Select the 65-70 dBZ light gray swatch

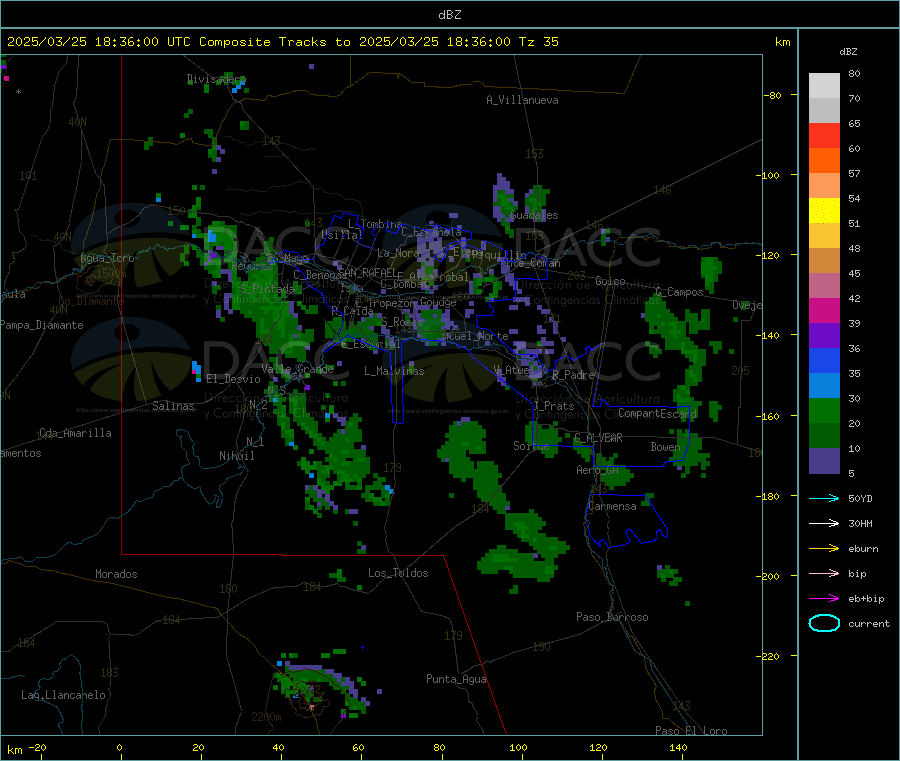click(824, 110)
